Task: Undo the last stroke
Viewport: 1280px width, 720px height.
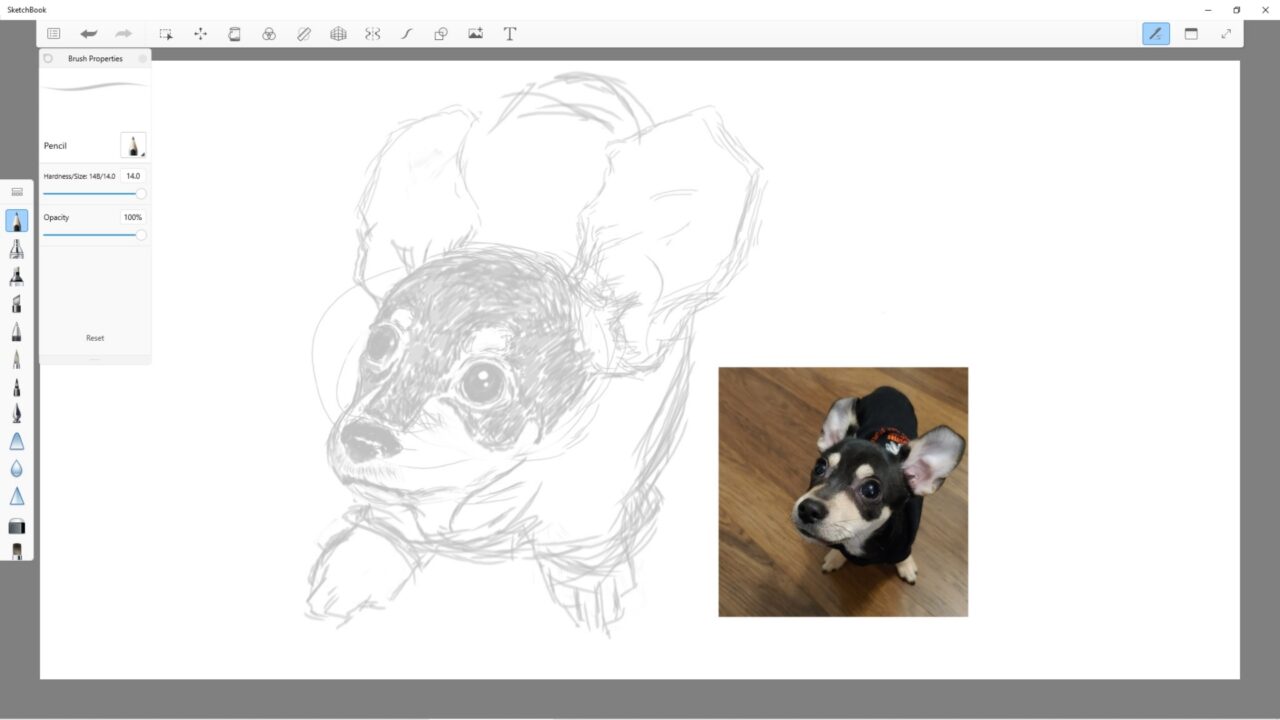Action: tap(89, 33)
